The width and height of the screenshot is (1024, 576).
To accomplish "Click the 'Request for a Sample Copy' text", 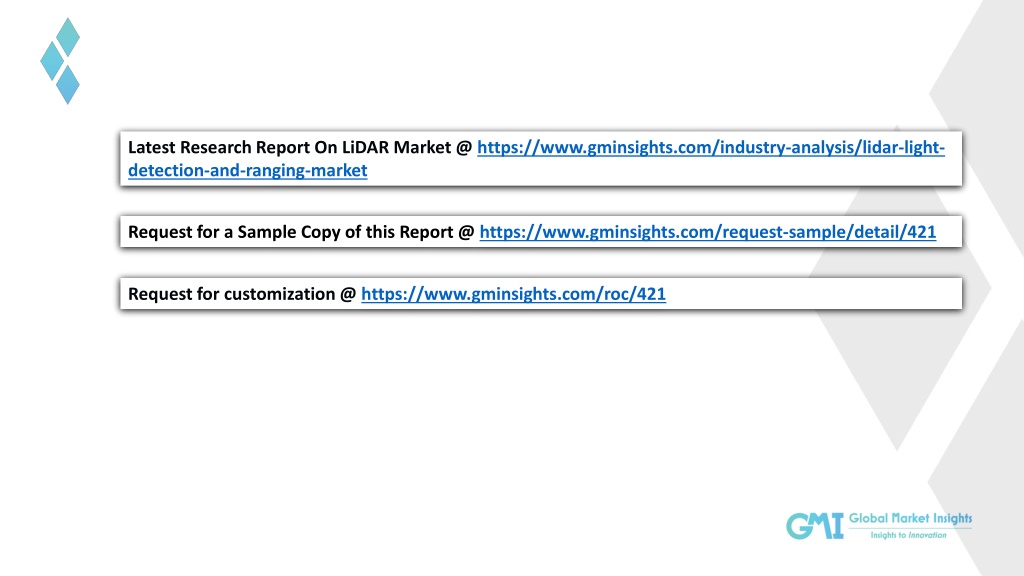I will click(234, 232).
